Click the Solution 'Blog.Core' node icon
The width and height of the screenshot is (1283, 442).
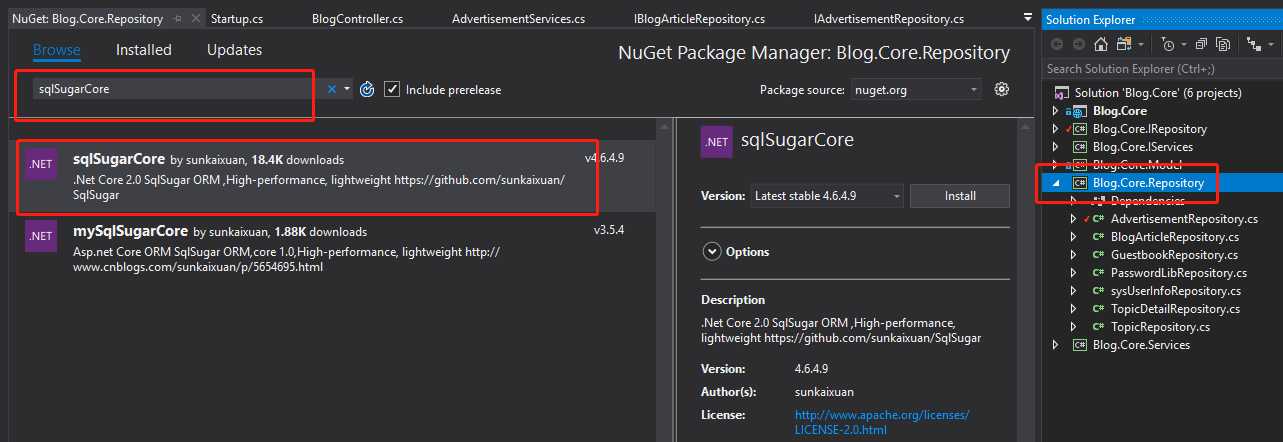[x=1062, y=93]
